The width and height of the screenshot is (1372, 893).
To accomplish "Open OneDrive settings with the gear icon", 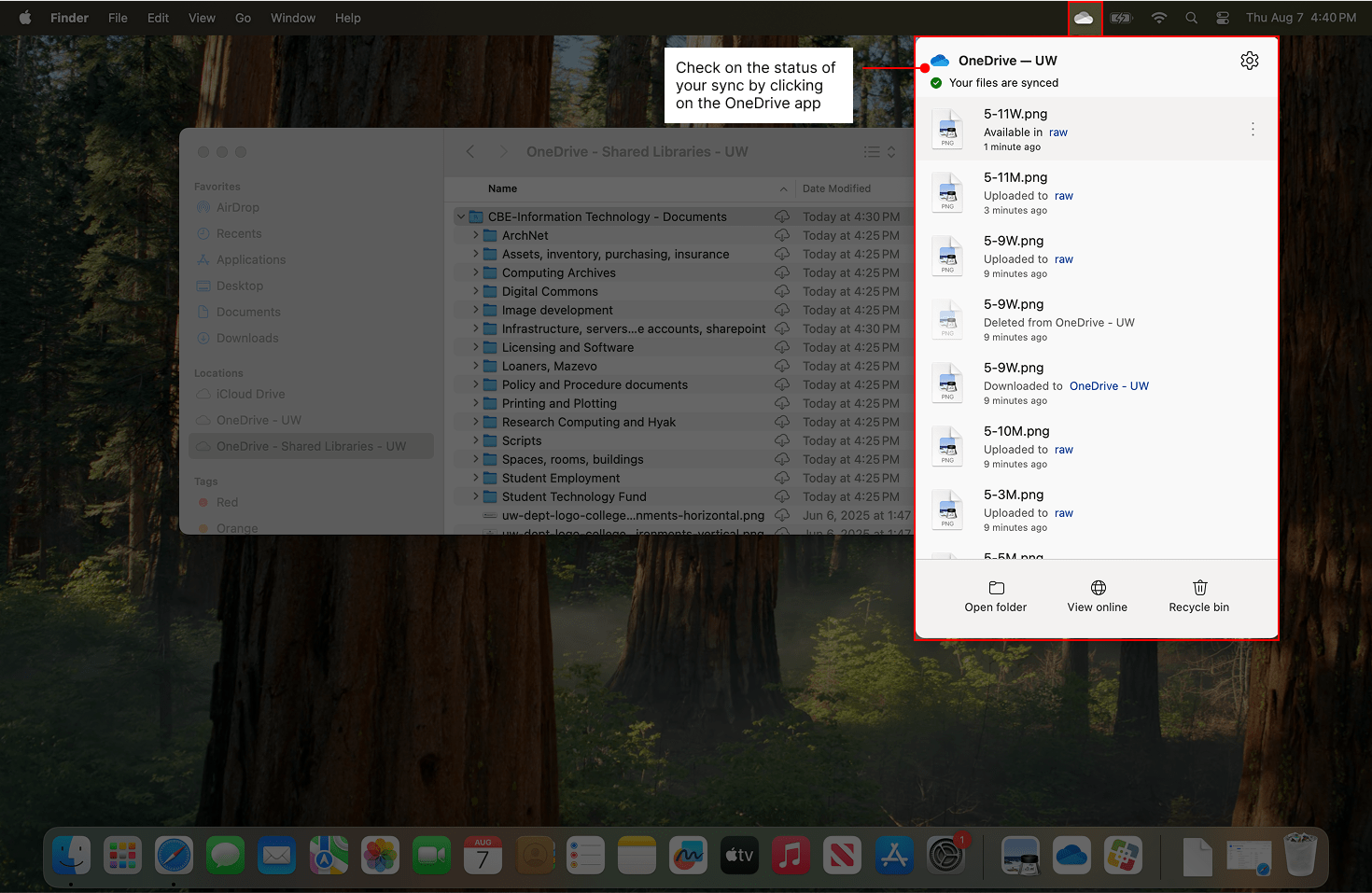I will tap(1250, 60).
